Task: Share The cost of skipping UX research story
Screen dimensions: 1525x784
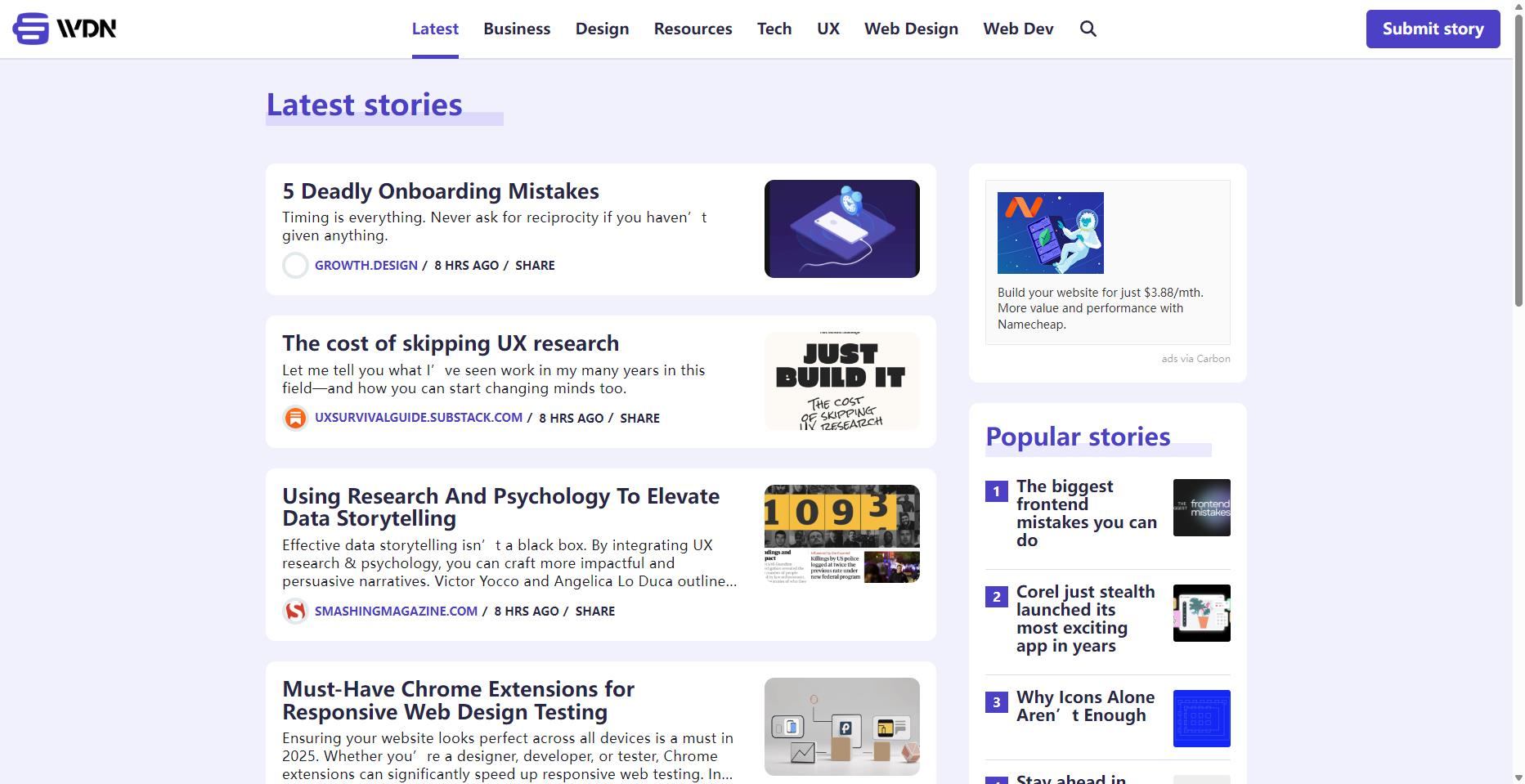Action: 639,418
